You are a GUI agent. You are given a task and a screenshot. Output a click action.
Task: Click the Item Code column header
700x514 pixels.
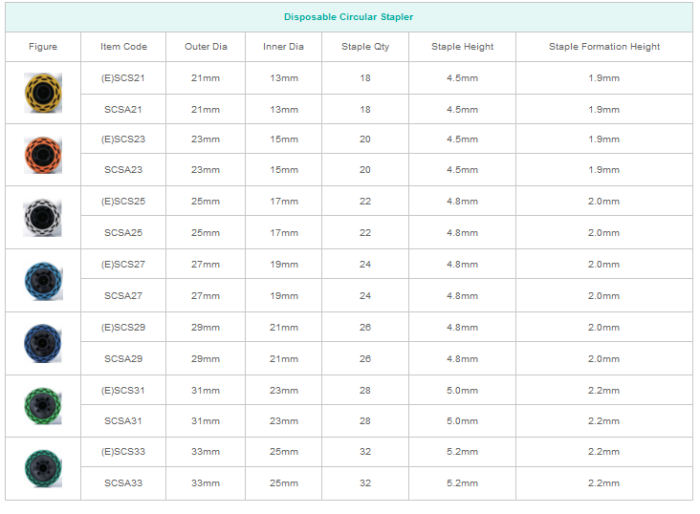(124, 47)
